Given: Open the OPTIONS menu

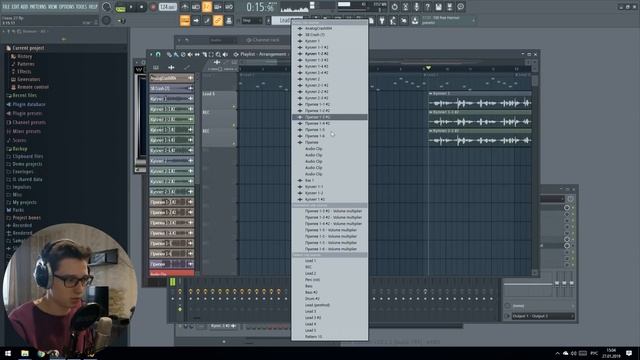Looking at the screenshot, I should coord(66,7).
